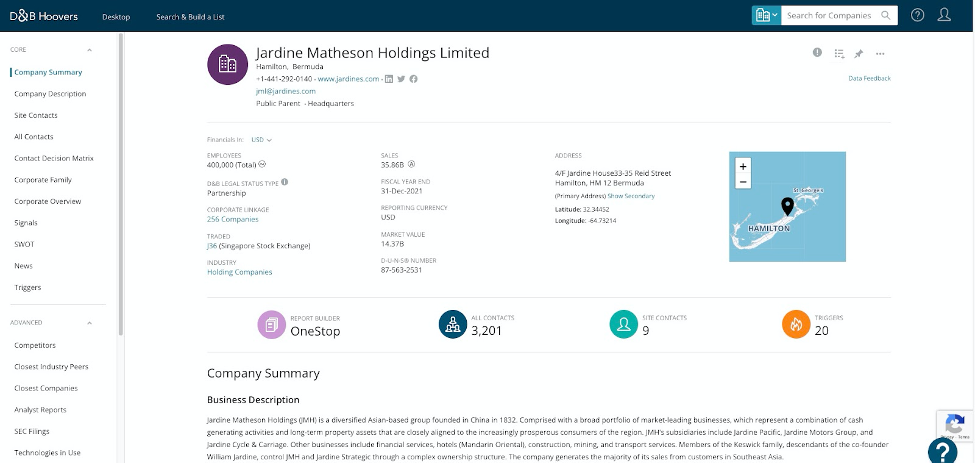977x464 pixels.
Task: Open the company's LinkedIn icon
Action: coord(389,79)
